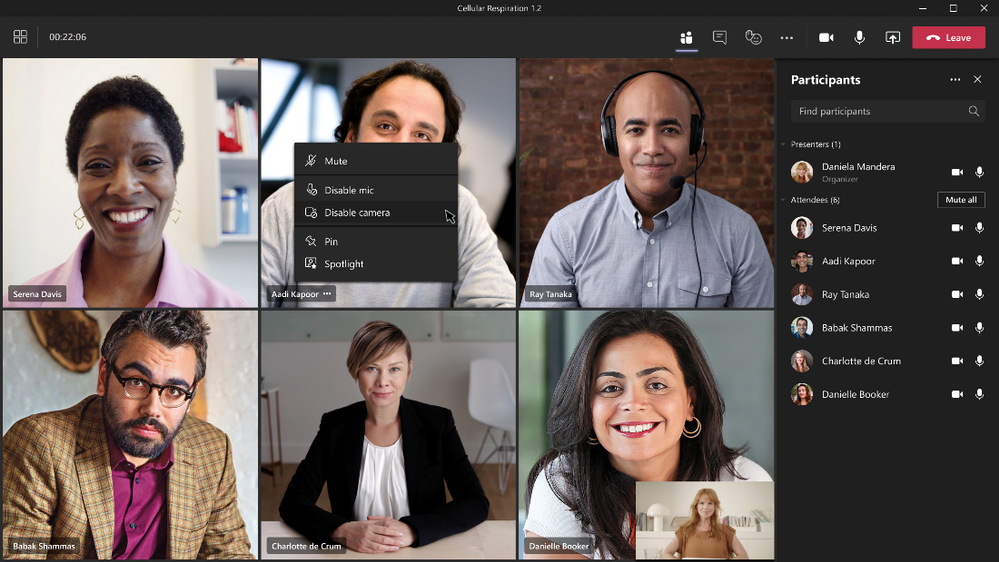Minimize the Cellular Respiration window

tap(923, 8)
